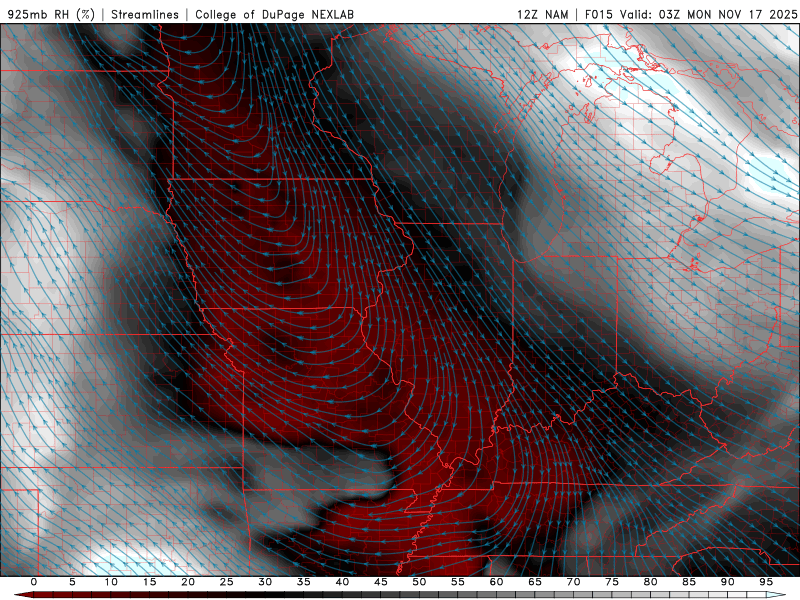Click the "50" colorbar tick label
The height and width of the screenshot is (600, 800).
pyautogui.click(x=419, y=582)
